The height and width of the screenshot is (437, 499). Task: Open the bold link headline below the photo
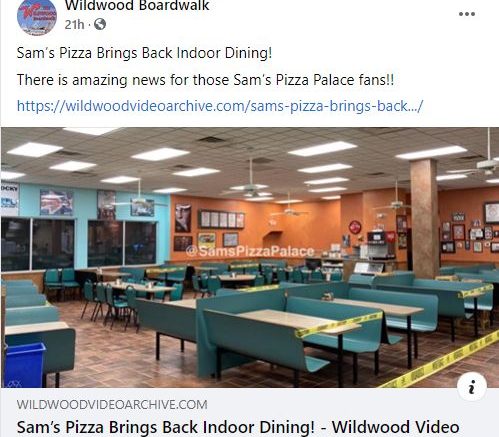coord(238,427)
